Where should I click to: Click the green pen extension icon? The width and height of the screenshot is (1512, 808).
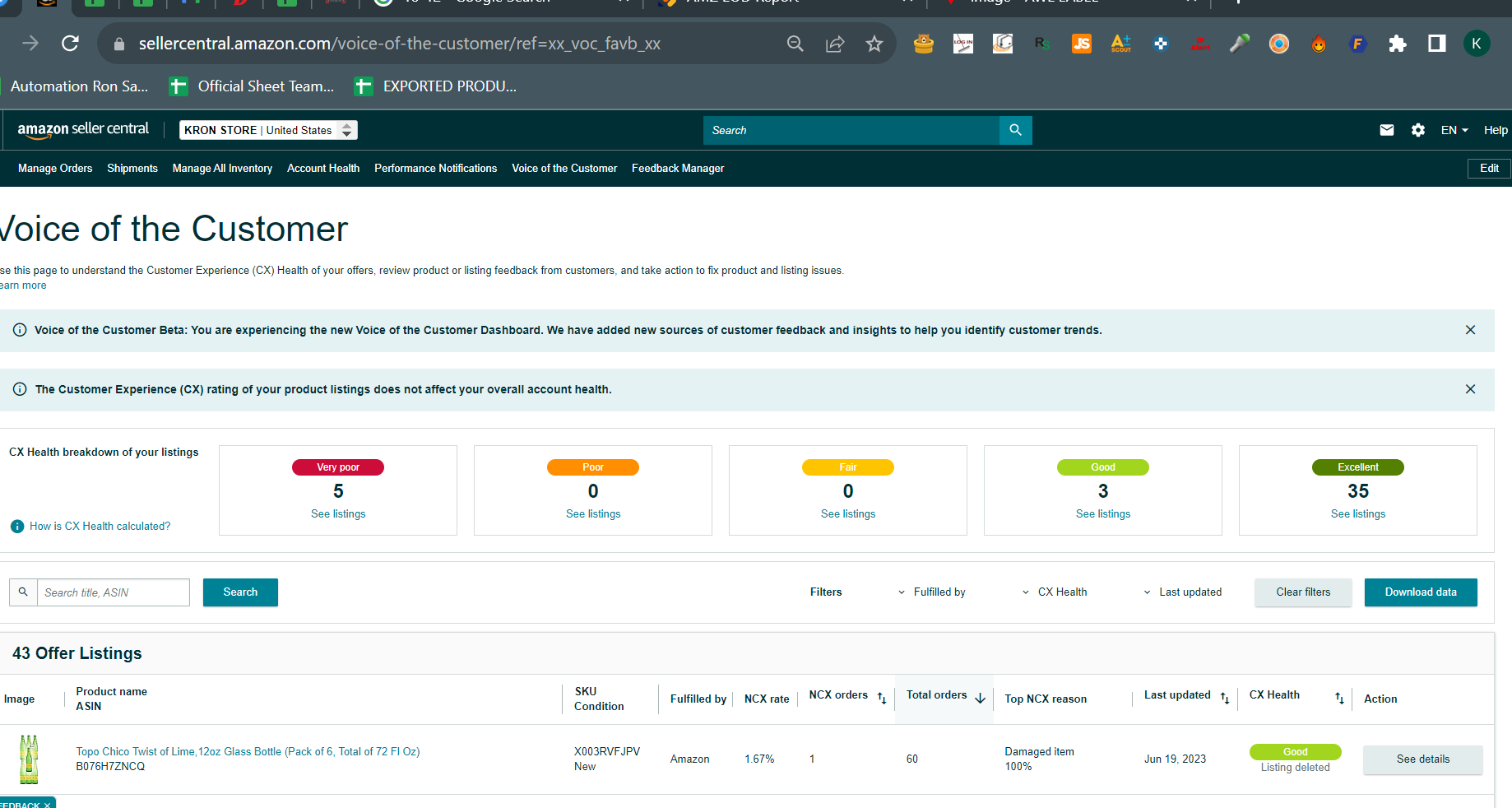1240,44
